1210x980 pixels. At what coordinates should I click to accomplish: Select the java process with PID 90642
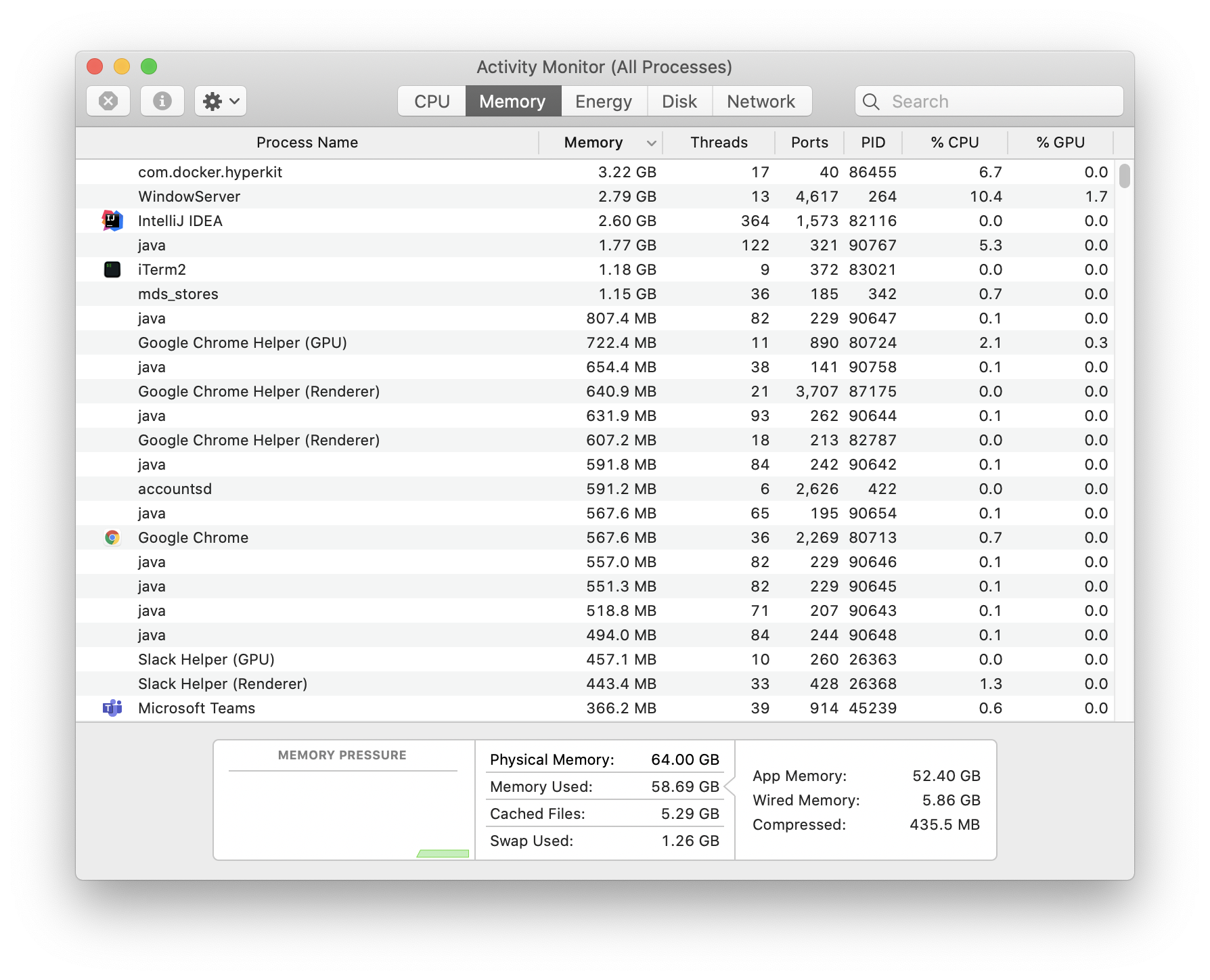595,464
